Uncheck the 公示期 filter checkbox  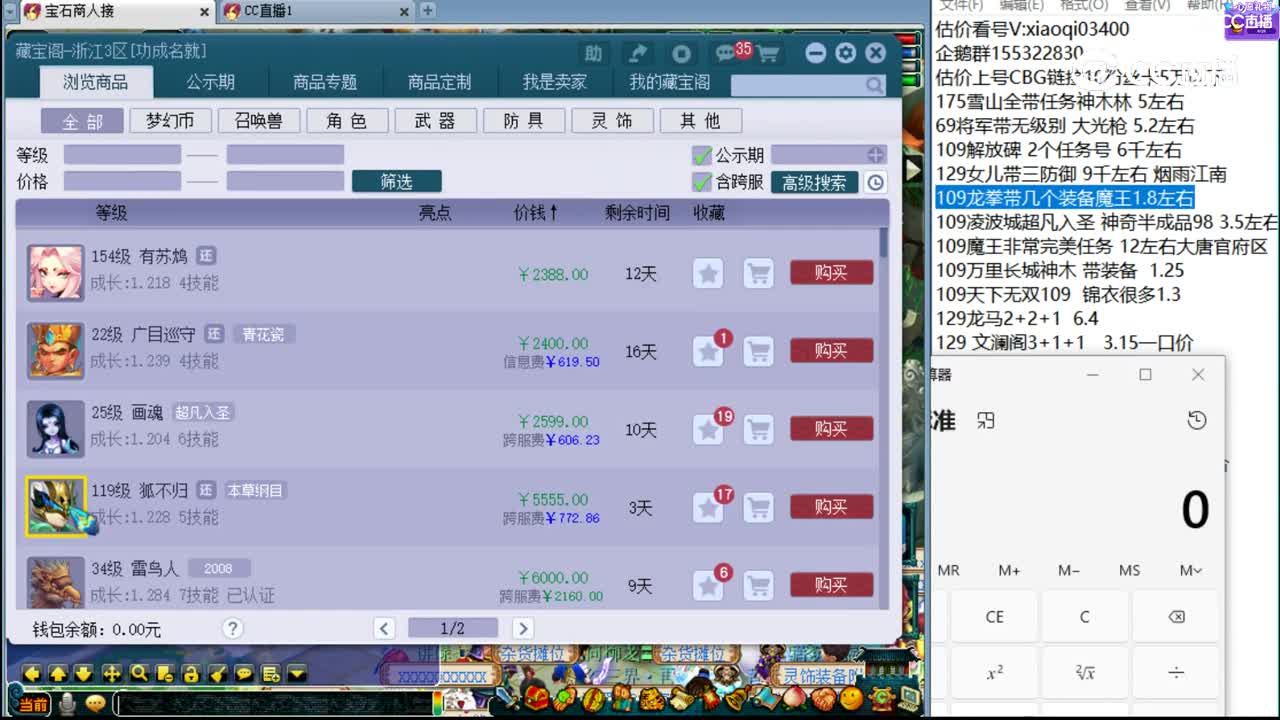coord(702,155)
